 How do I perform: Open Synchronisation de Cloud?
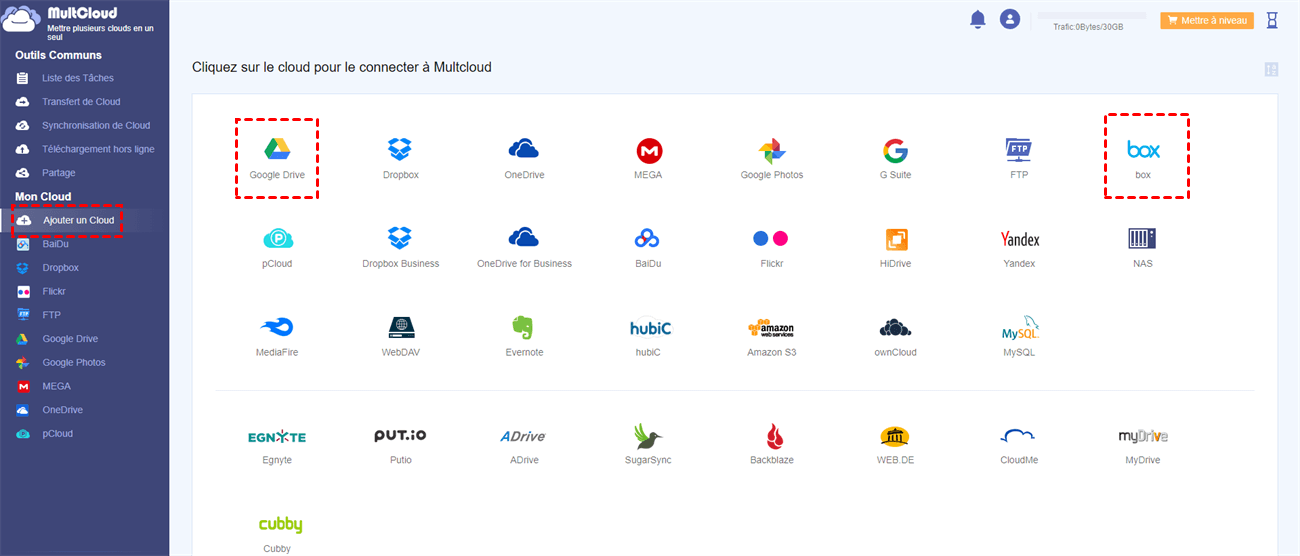click(96, 125)
